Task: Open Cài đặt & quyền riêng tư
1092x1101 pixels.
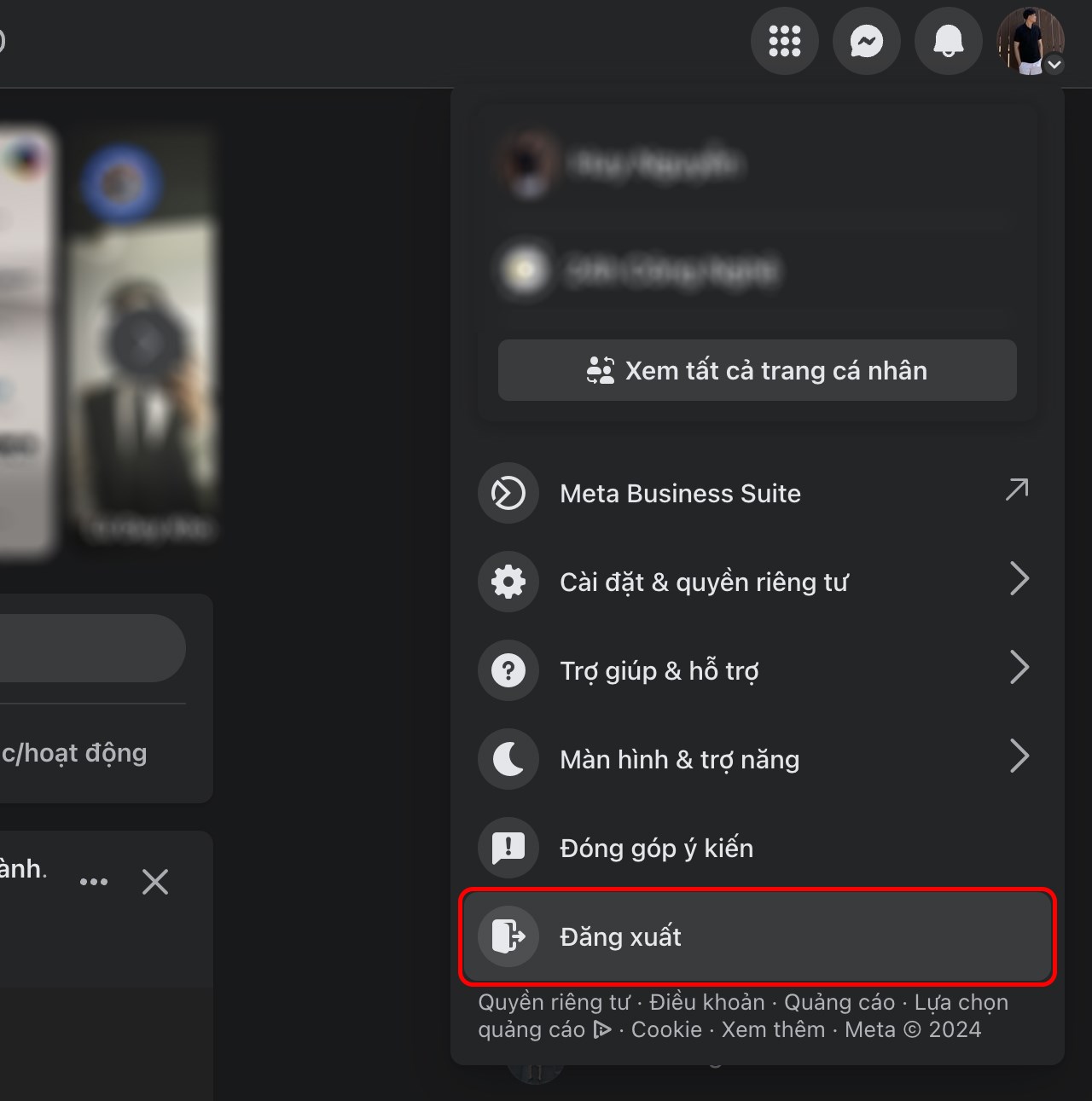Action: (758, 582)
